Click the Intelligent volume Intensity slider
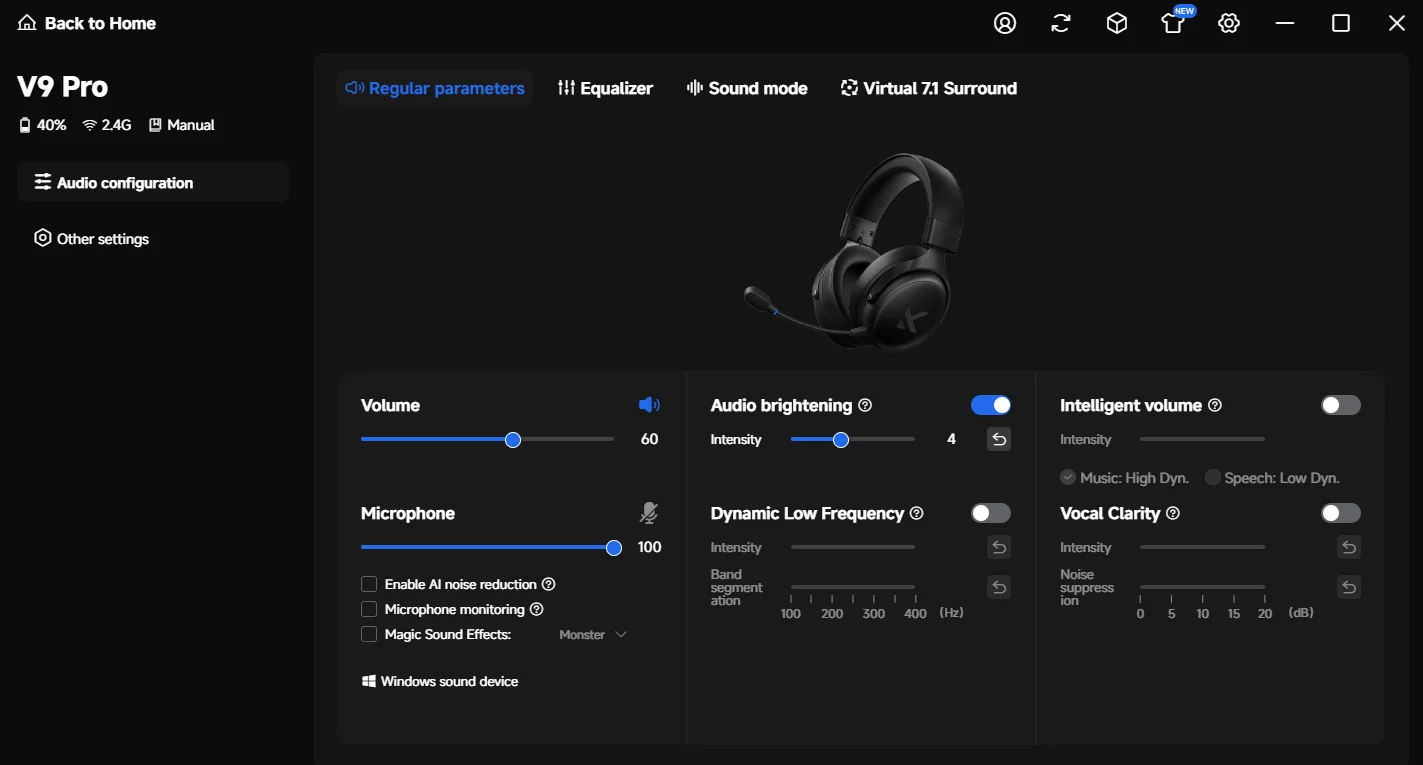 pos(1202,439)
